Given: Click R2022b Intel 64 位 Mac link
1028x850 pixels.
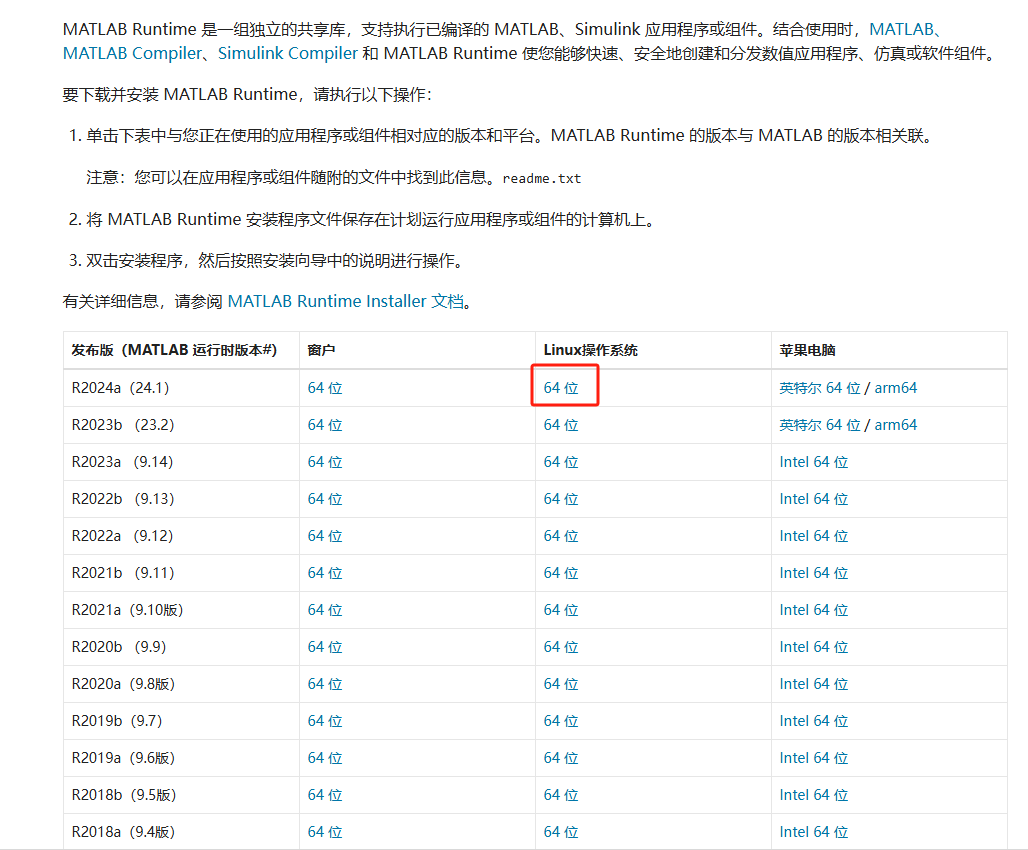Looking at the screenshot, I should click(814, 499).
